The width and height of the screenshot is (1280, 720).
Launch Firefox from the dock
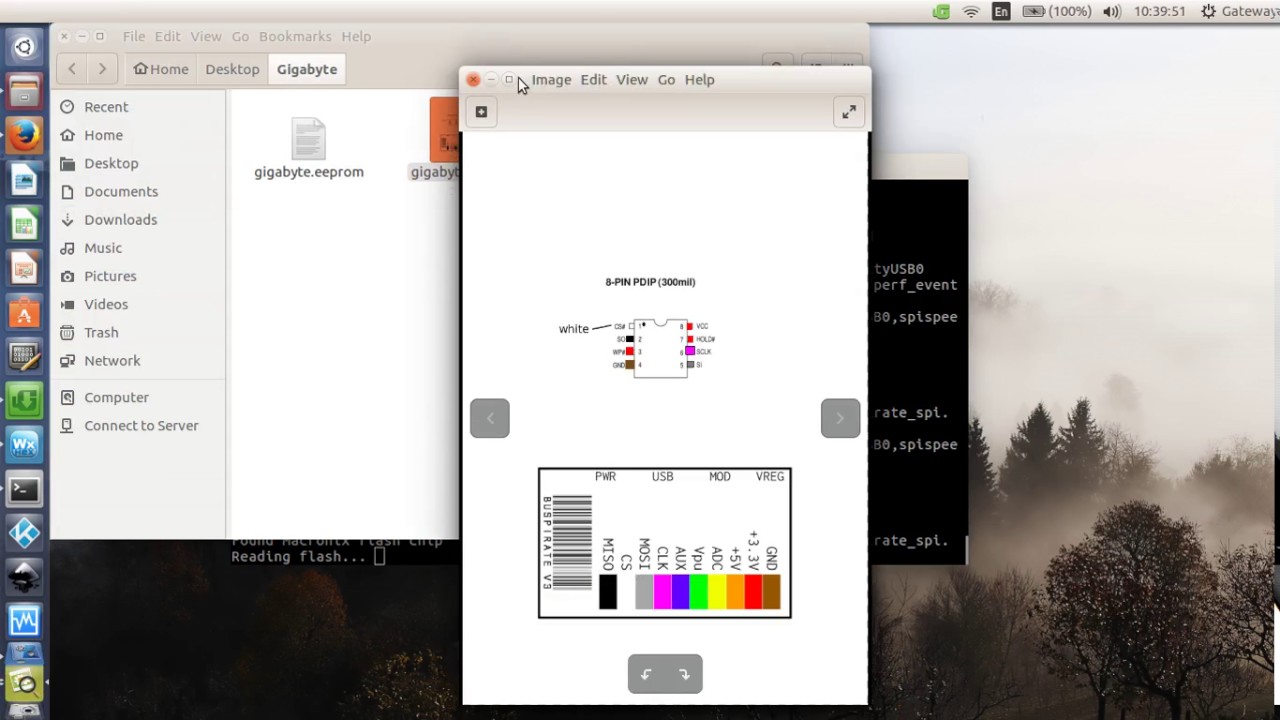tap(24, 135)
